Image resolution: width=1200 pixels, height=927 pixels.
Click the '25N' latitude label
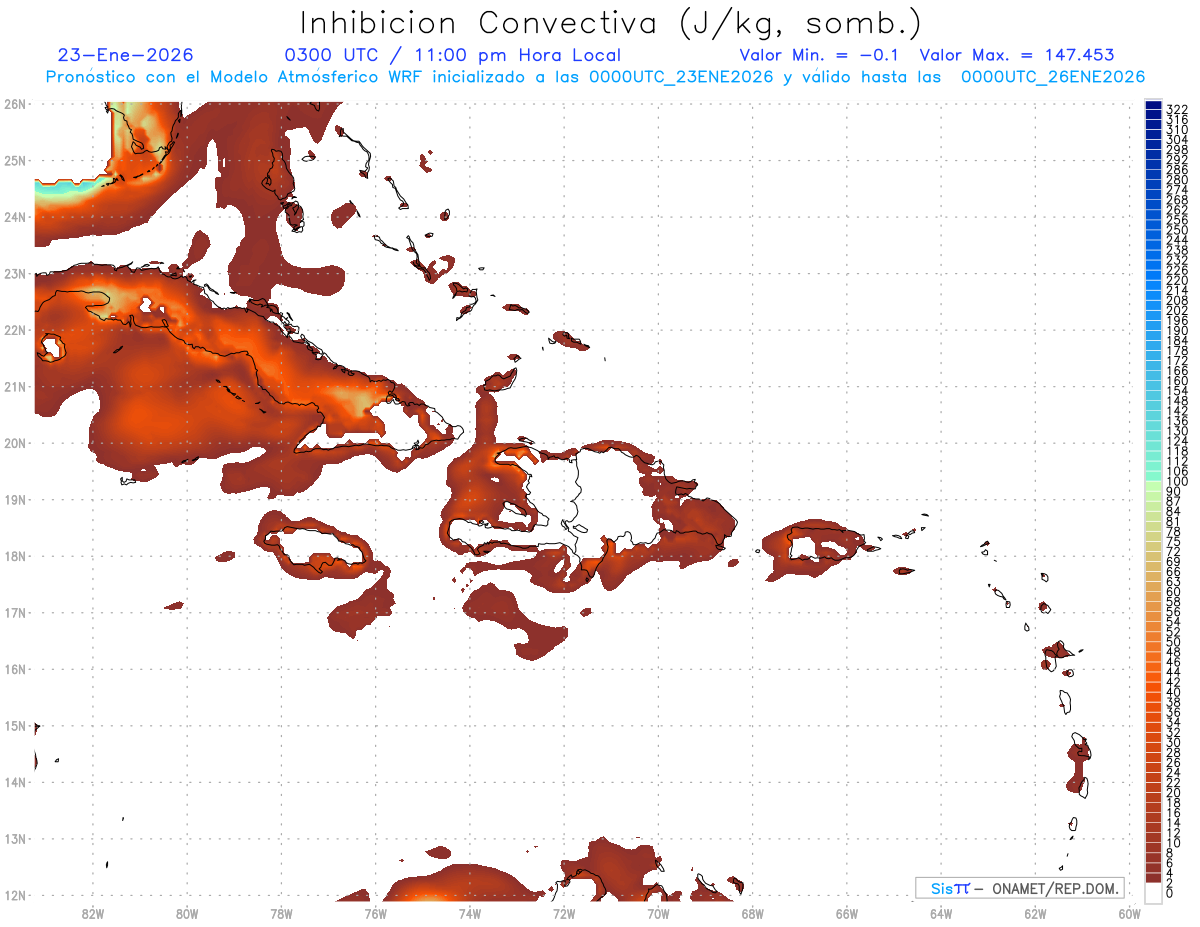point(15,160)
